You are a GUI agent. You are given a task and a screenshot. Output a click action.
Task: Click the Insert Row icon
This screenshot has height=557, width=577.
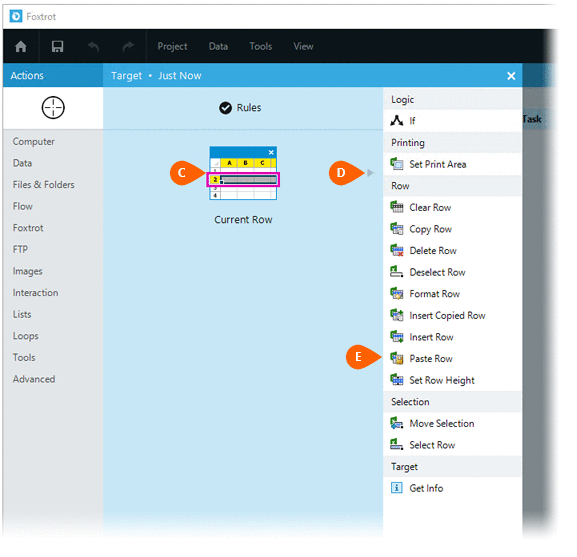[x=397, y=337]
